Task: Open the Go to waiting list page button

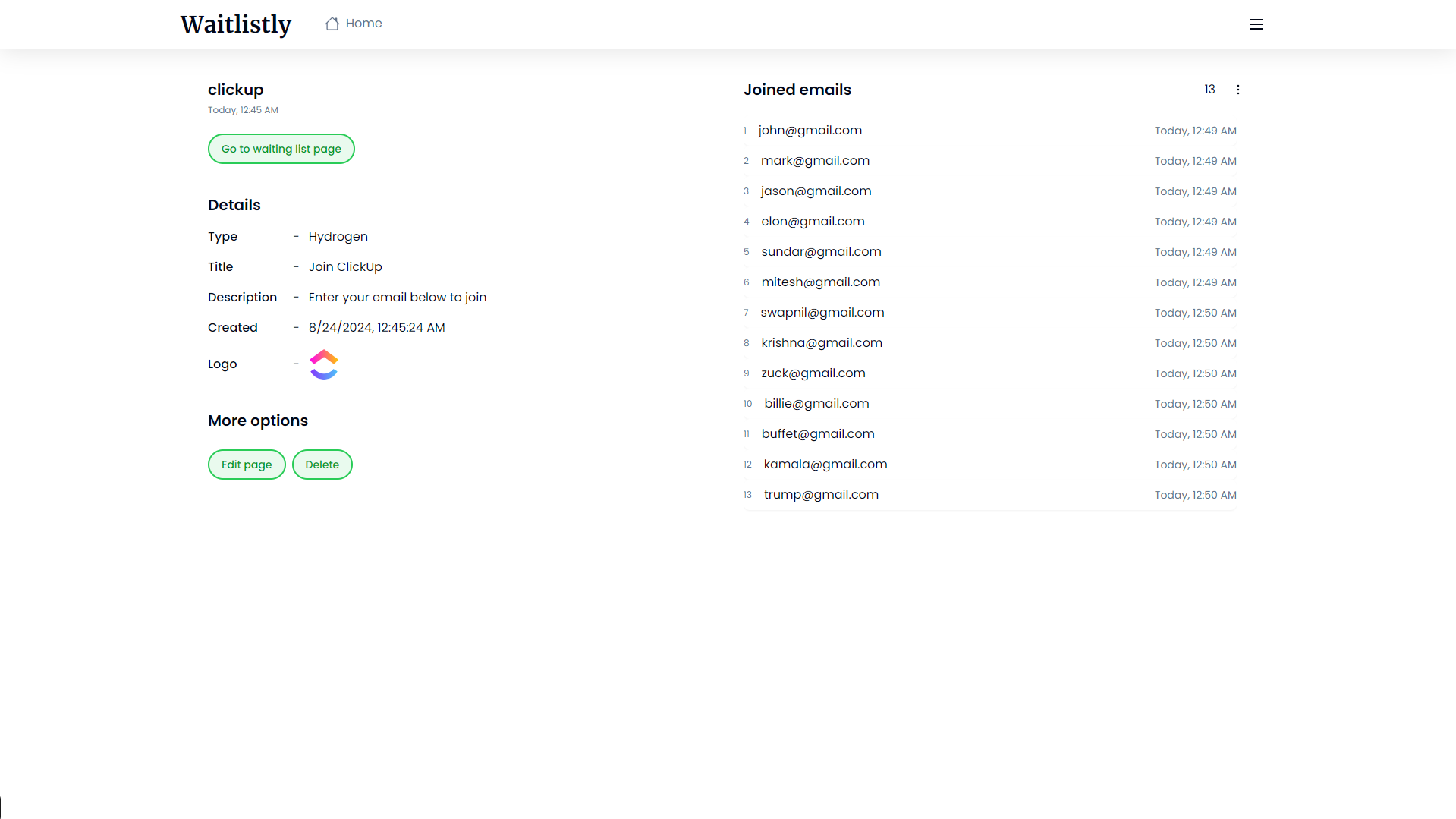Action: click(x=281, y=149)
